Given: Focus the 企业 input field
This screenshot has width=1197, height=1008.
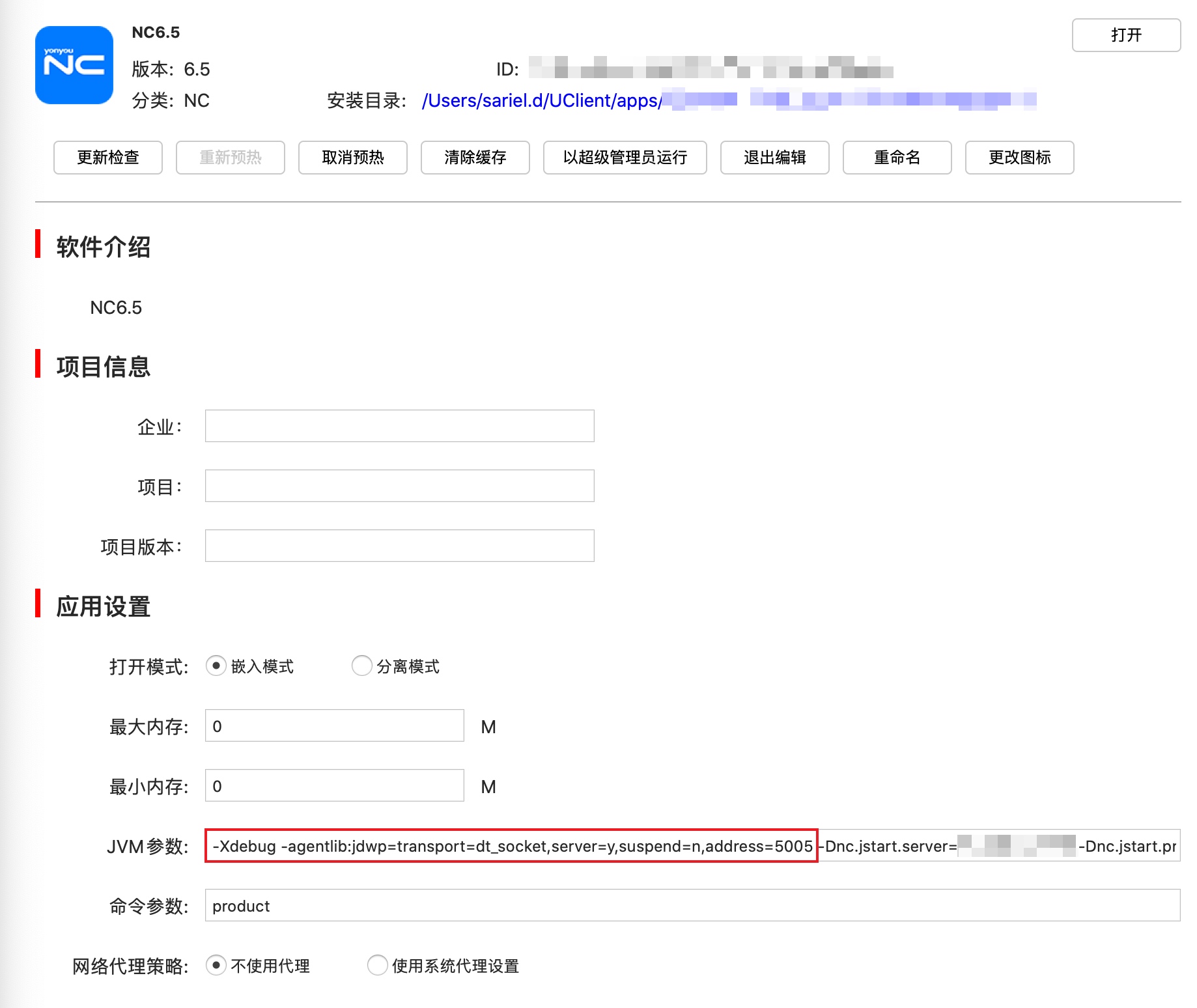Looking at the screenshot, I should (x=400, y=426).
